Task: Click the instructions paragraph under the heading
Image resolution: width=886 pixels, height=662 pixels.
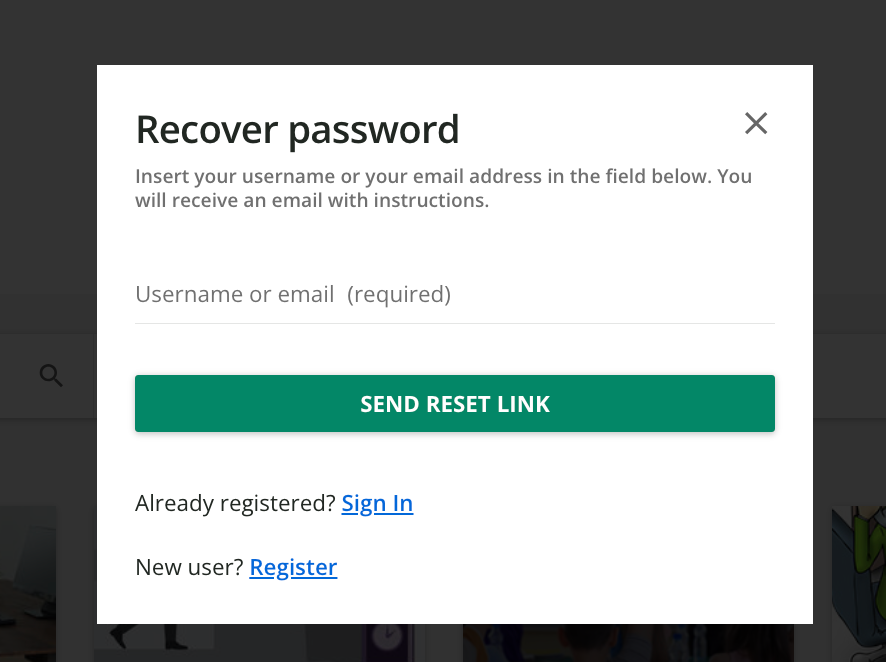Action: (443, 188)
